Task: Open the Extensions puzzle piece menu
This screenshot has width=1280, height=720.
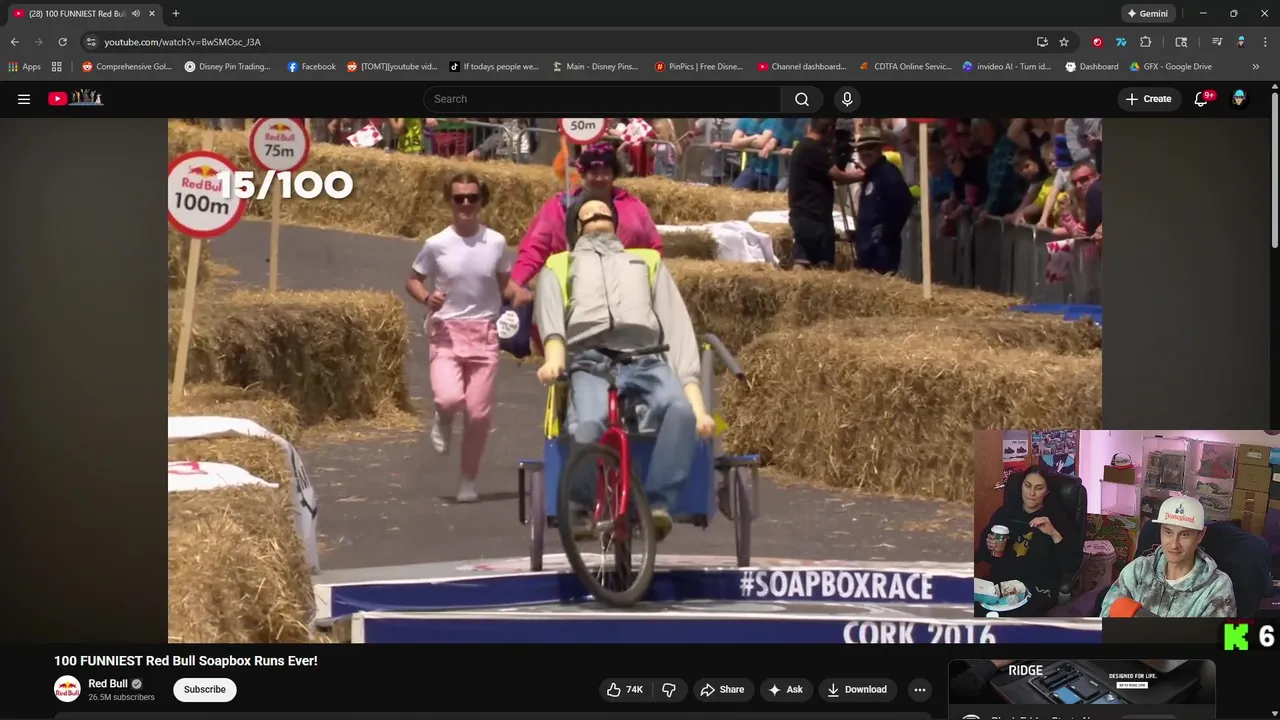Action: tap(1146, 42)
